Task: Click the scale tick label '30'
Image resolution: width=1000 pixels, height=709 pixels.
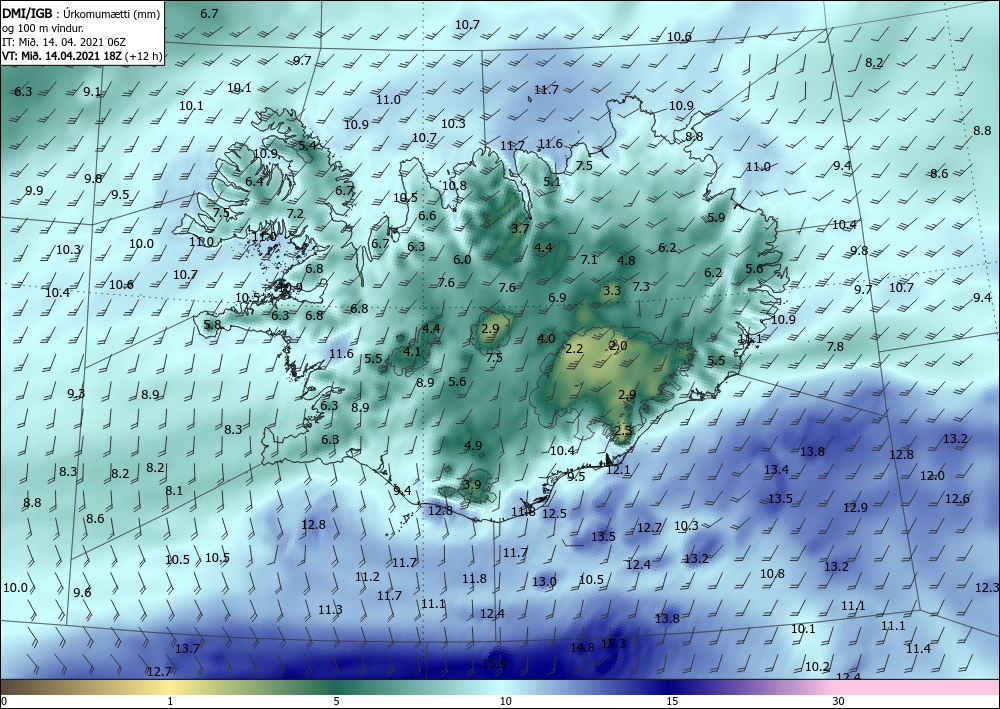Action: point(839,702)
